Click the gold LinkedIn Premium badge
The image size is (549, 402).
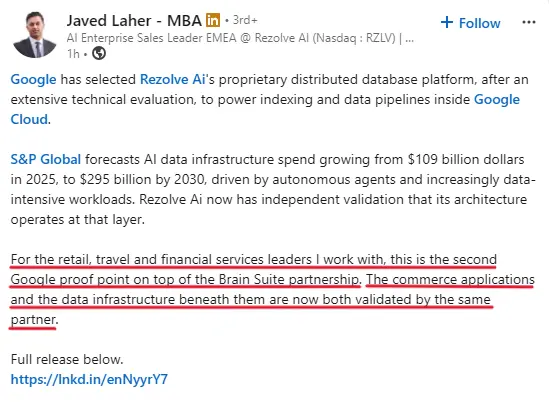click(213, 20)
